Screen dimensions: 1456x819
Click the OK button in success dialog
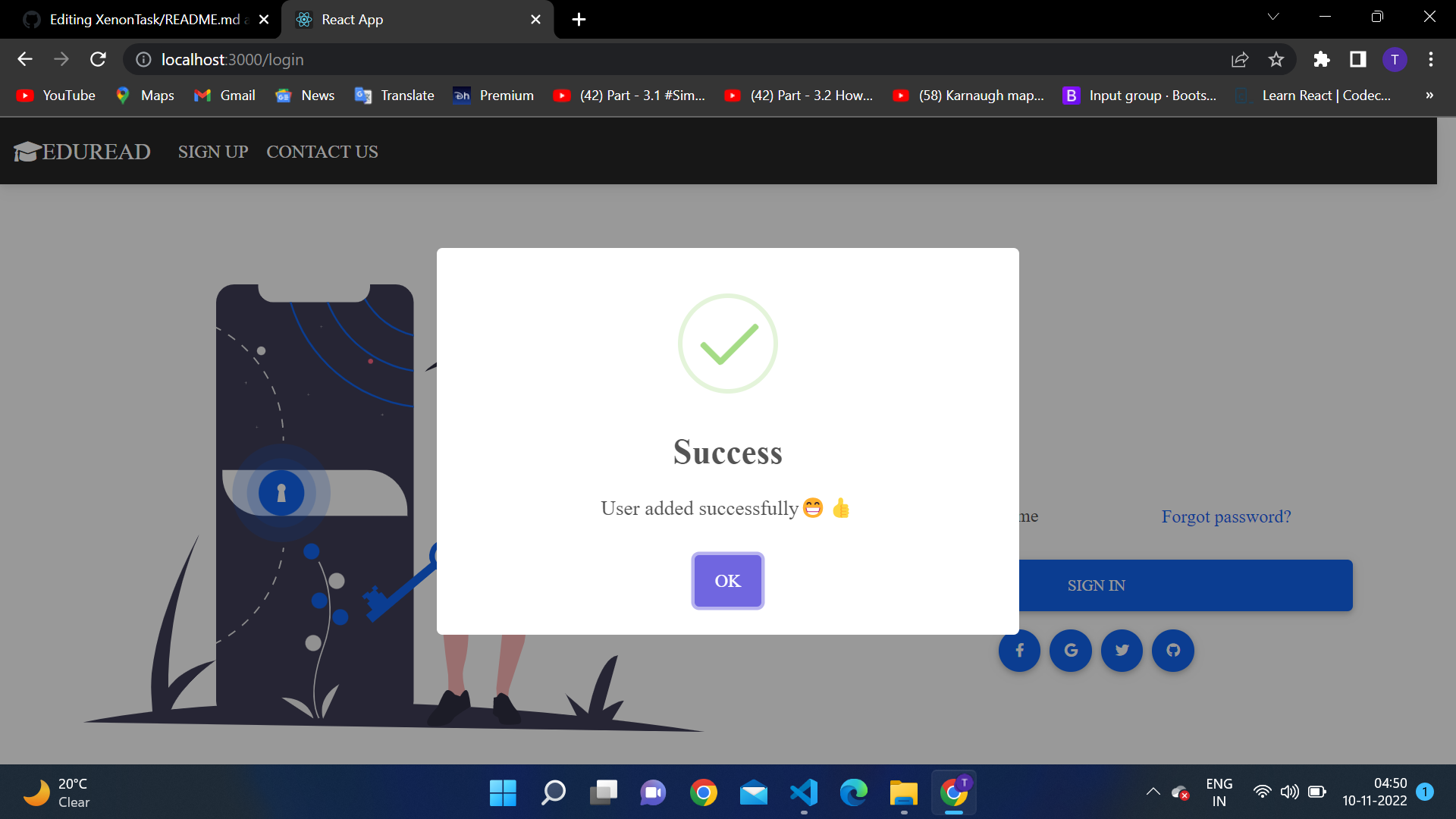(x=727, y=581)
